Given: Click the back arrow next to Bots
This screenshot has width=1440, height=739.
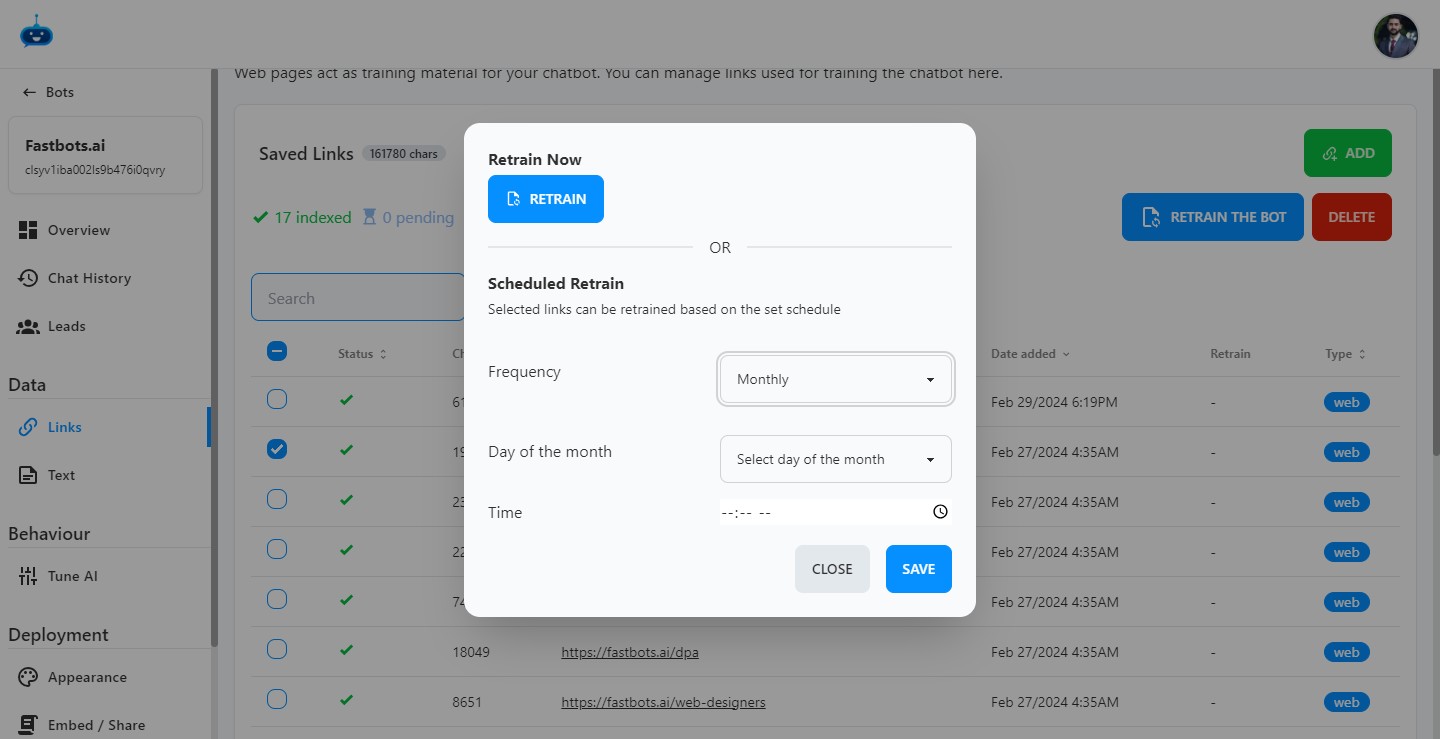Looking at the screenshot, I should pos(28,91).
